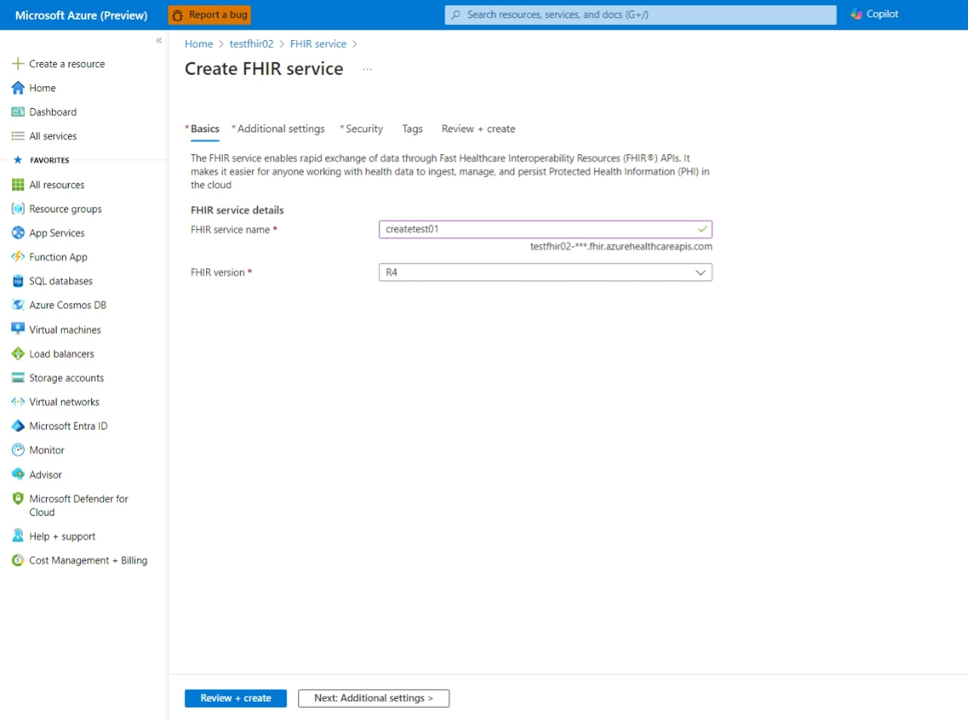The height and width of the screenshot is (720, 968).
Task: Click the Review + create button
Action: pos(235,697)
